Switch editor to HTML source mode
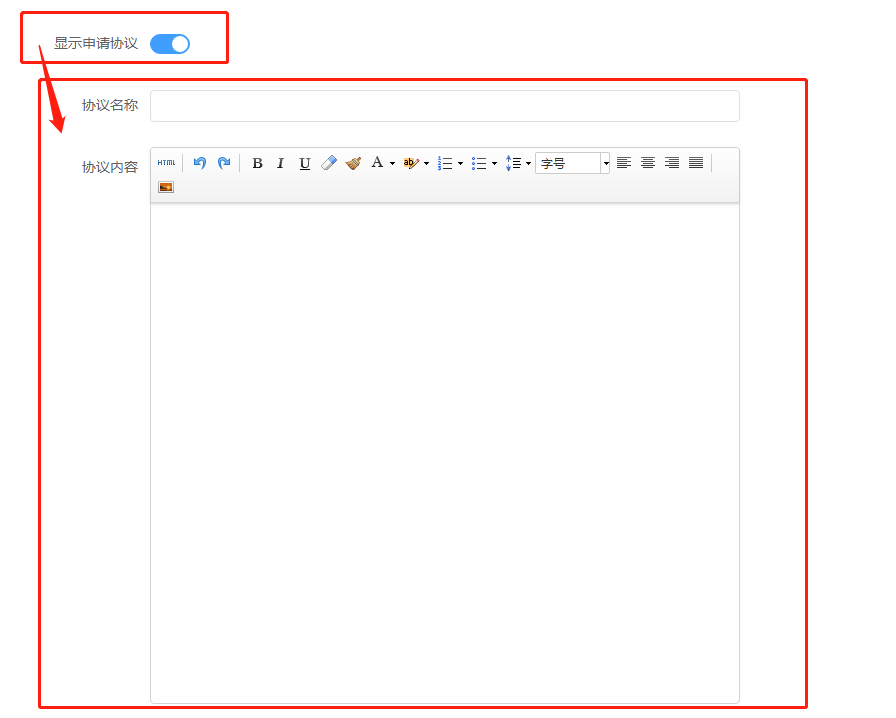 tap(166, 163)
